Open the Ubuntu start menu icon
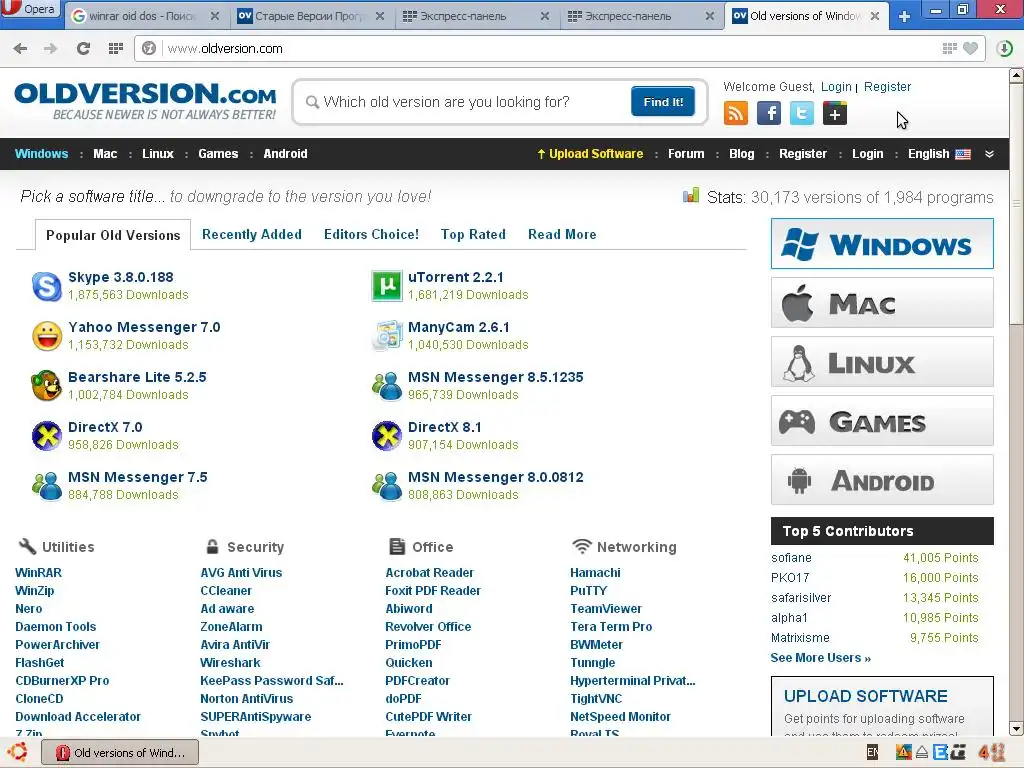Image resolution: width=1024 pixels, height=768 pixels. click(x=18, y=752)
